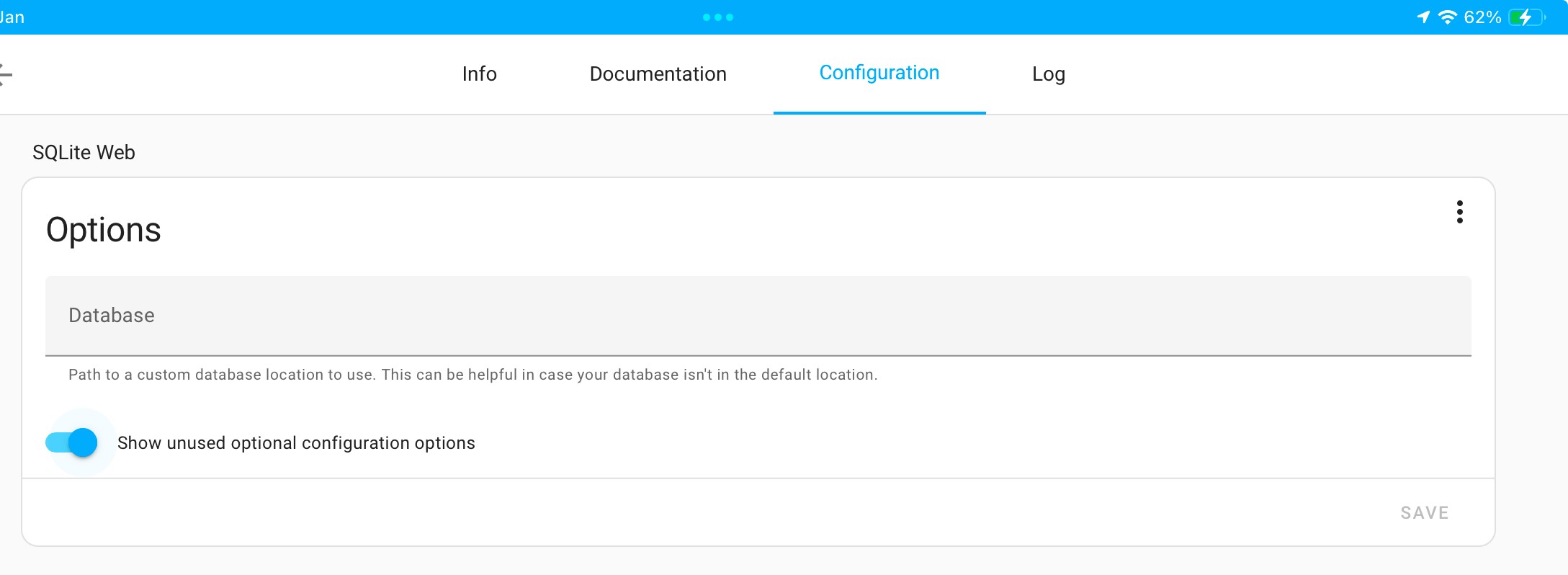This screenshot has width=1568, height=575.
Task: Focus the Database path input field
Action: [x=758, y=316]
